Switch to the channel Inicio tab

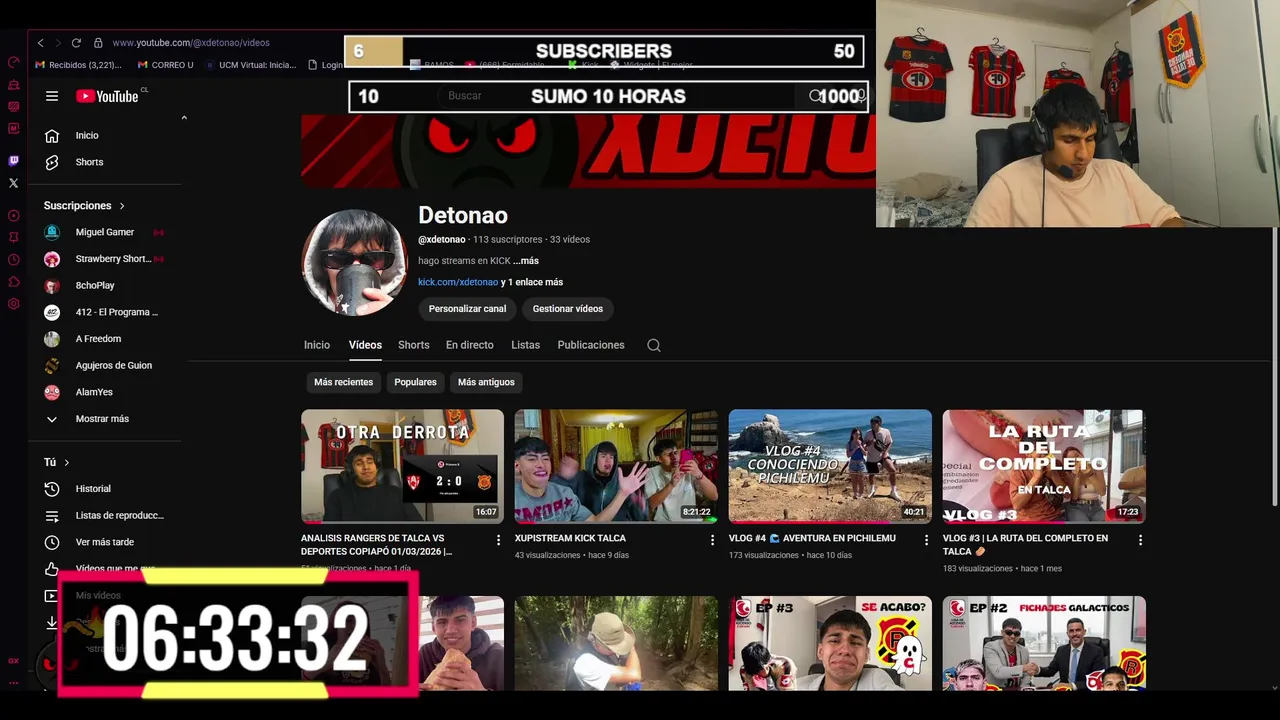[x=317, y=345]
